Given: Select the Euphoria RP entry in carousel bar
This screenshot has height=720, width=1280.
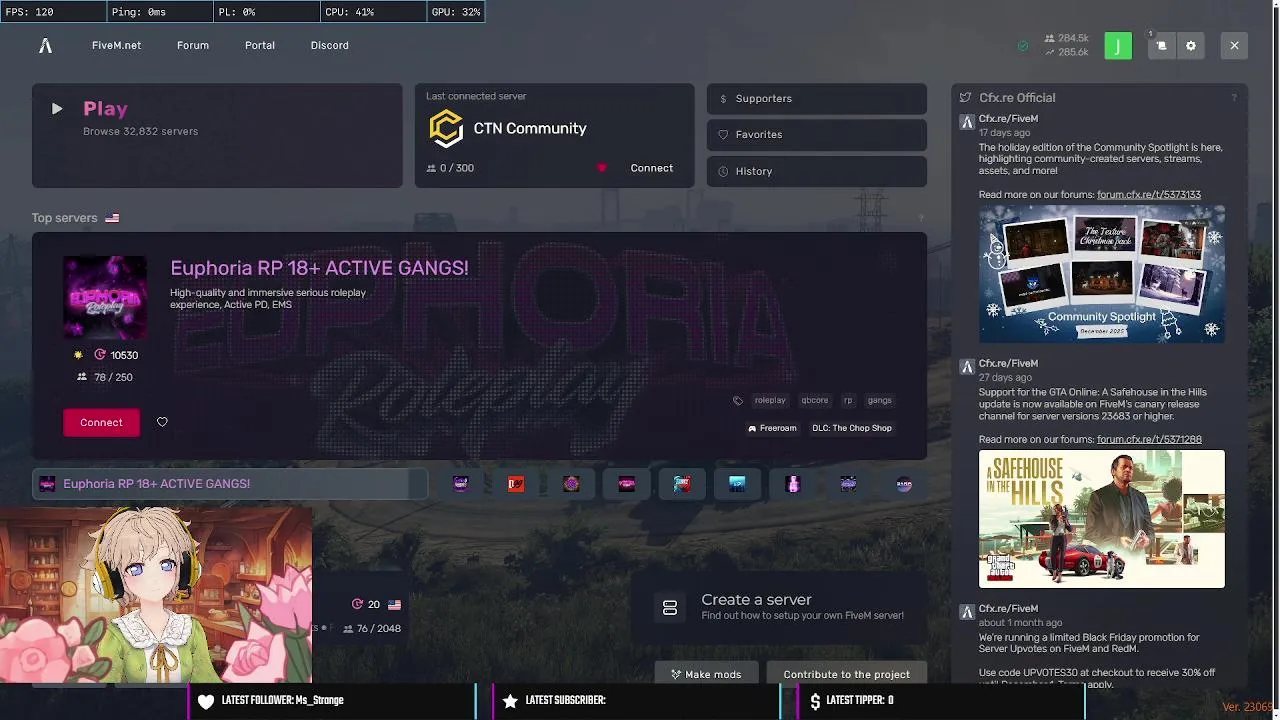Looking at the screenshot, I should coord(230,484).
